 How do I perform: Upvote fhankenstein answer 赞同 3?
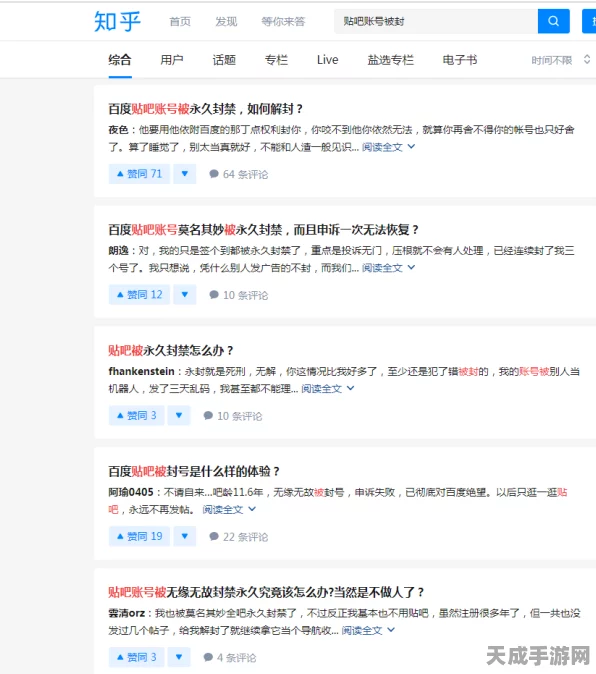coord(136,415)
